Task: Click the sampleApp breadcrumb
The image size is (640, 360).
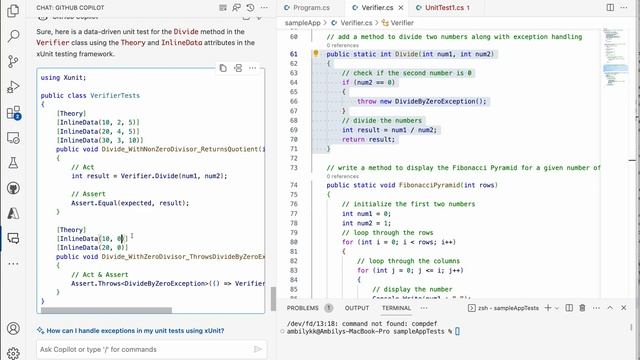Action: (x=302, y=23)
